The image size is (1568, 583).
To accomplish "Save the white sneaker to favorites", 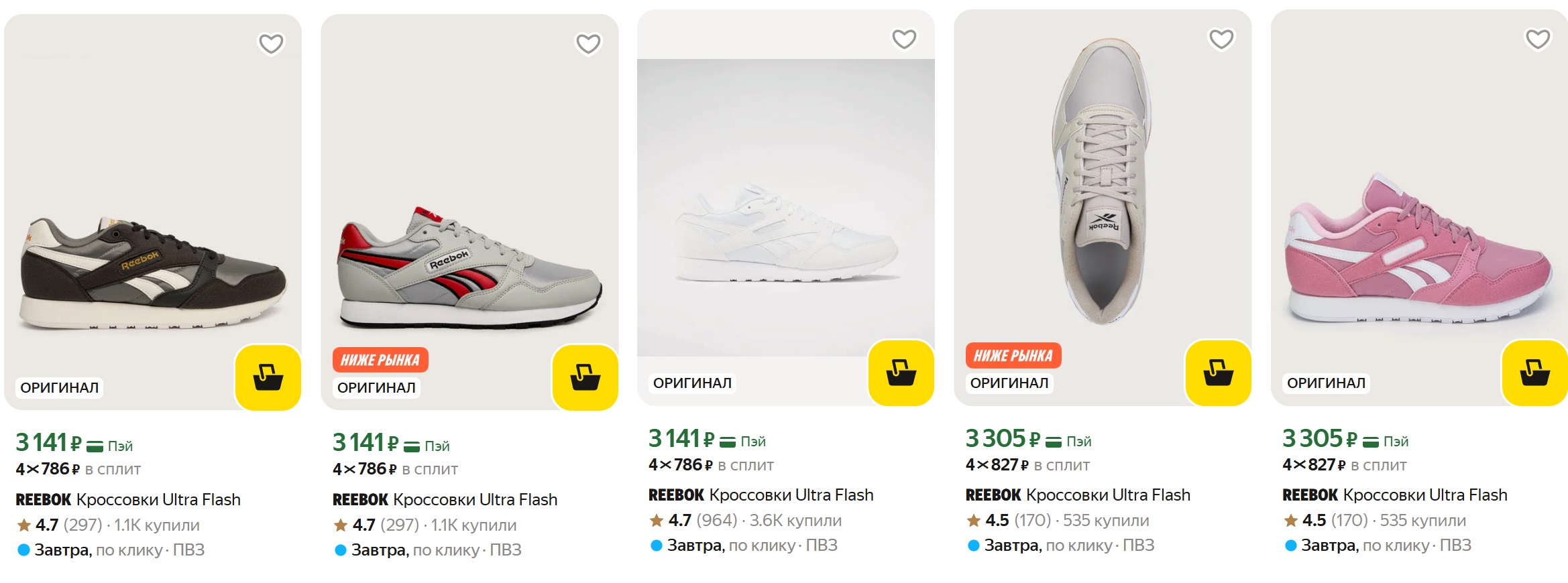I will click(904, 40).
